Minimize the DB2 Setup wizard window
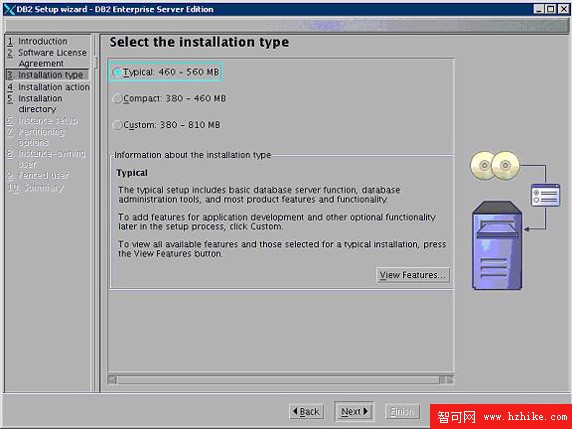 (538, 9)
